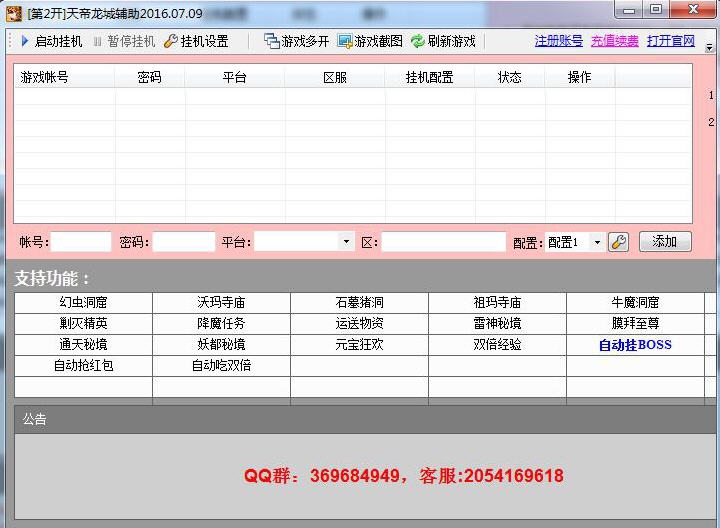Pause auto-play using 暂停挂机
Screen dimensions: 720x528
click(124, 41)
